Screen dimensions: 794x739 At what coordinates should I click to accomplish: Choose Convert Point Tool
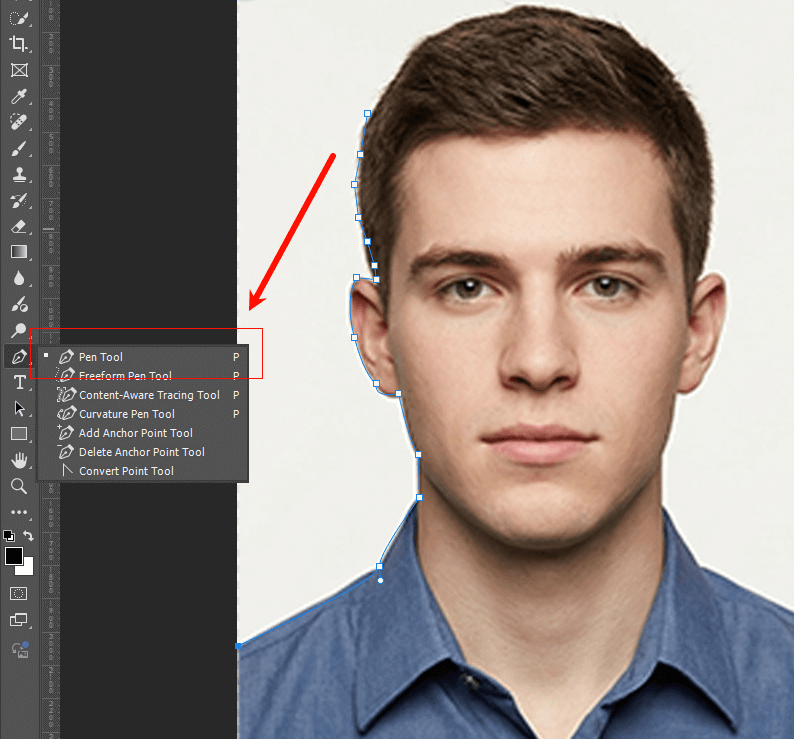[x=143, y=471]
